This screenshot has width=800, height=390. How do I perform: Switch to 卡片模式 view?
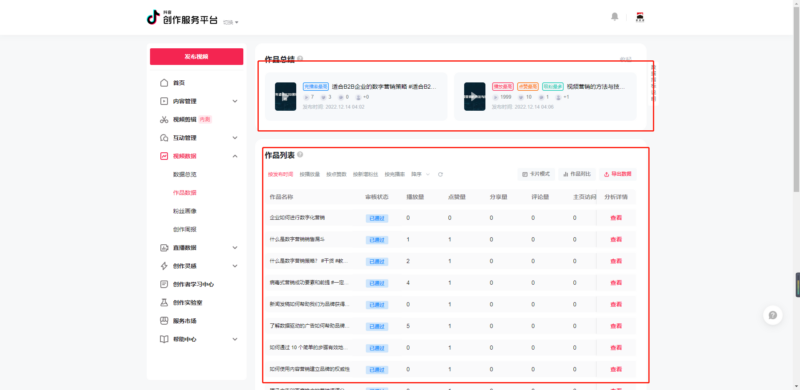tap(536, 175)
